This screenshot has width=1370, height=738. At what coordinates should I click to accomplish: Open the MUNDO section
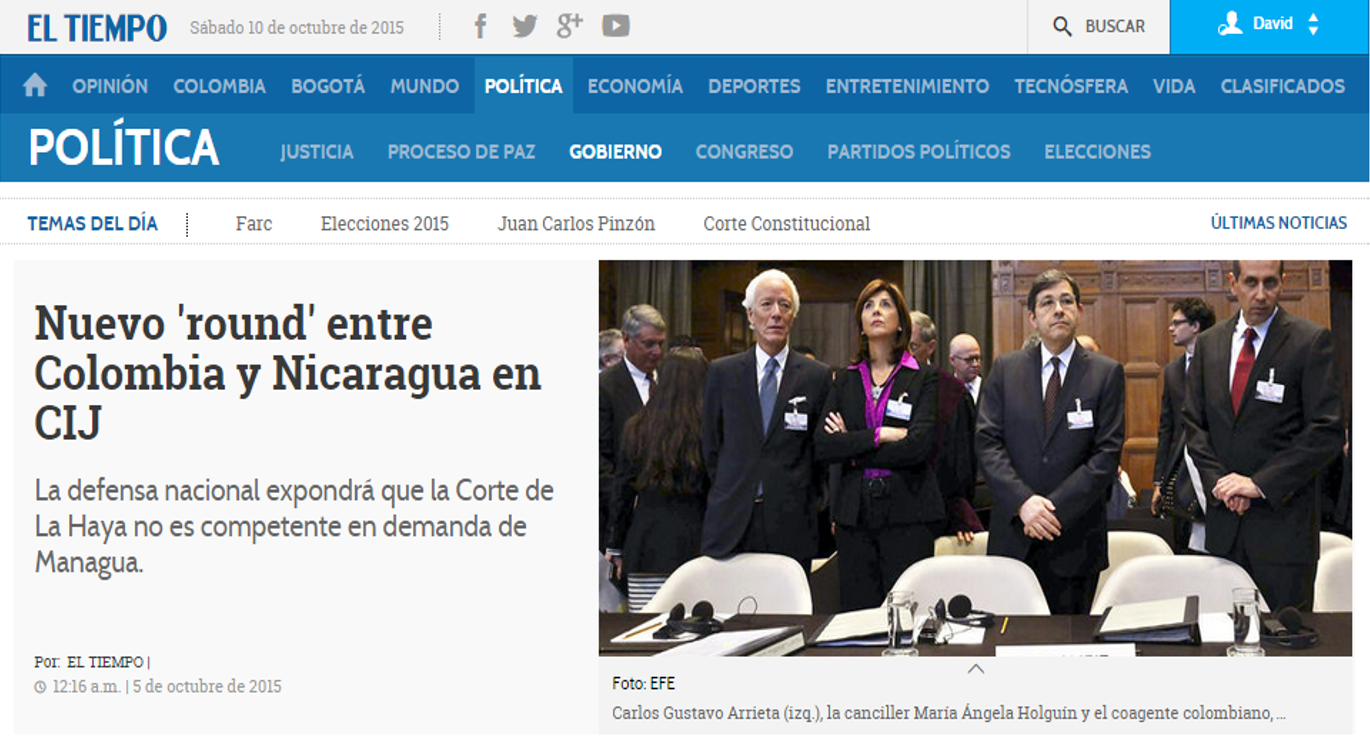pos(425,86)
